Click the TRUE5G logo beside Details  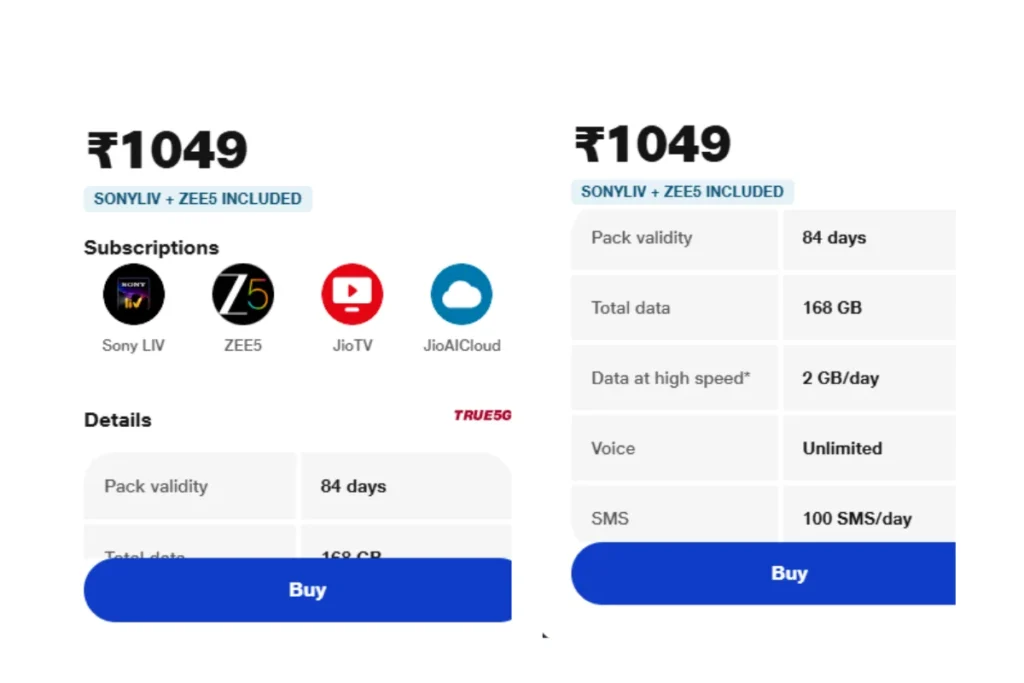[482, 415]
